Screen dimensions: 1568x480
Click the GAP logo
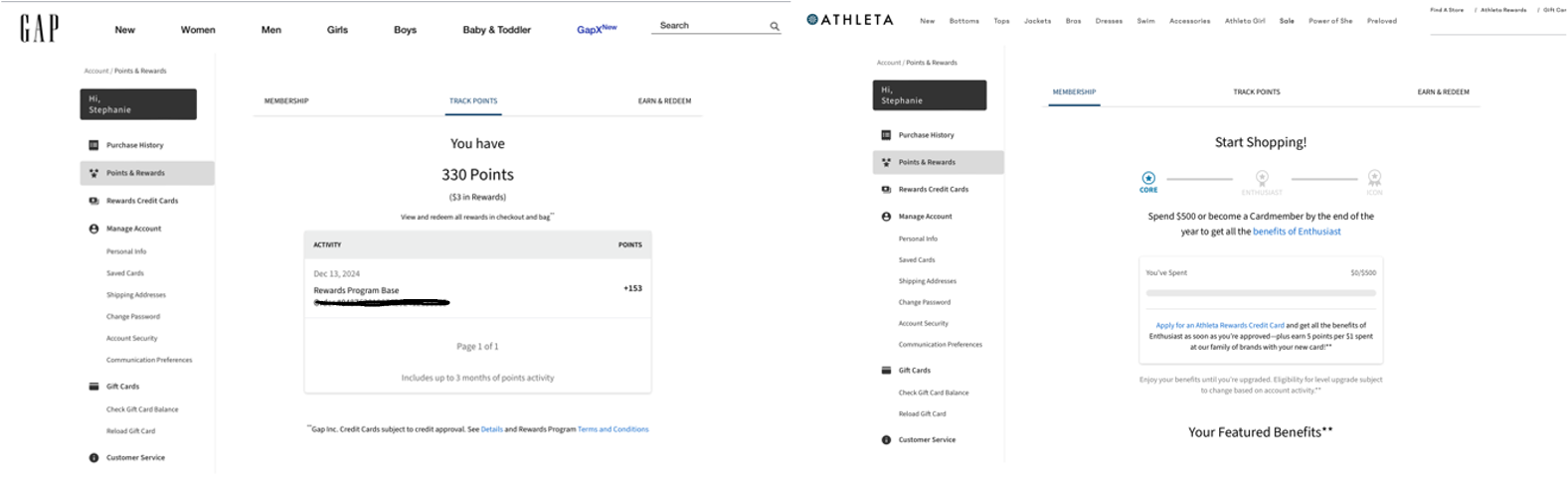(39, 29)
